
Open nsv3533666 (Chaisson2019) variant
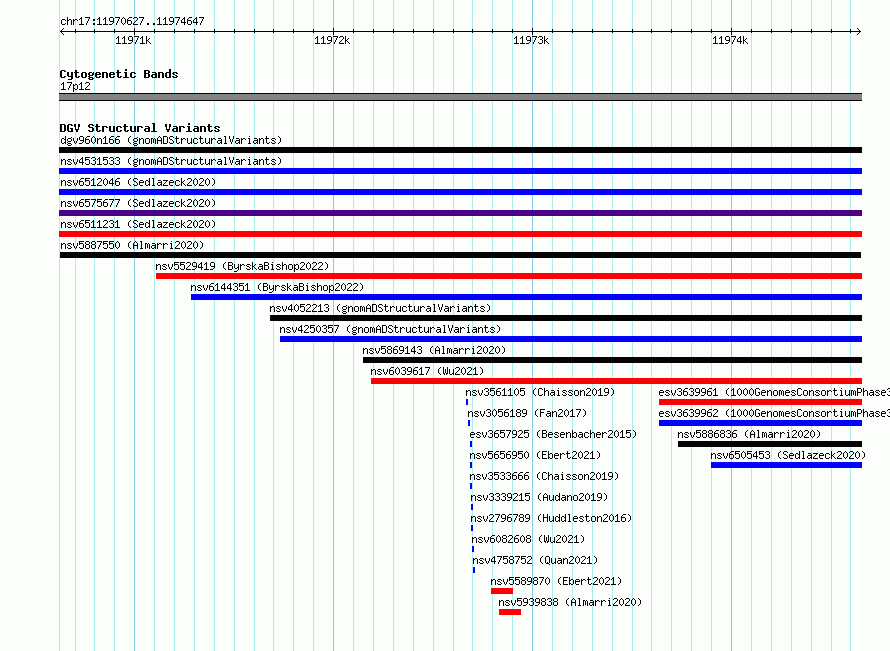coord(544,476)
